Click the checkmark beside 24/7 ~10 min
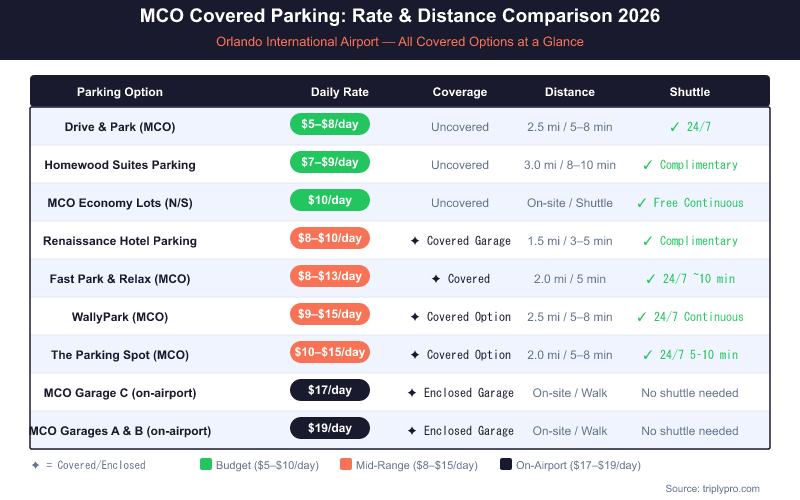Screen dimensions: 800x500 click(x=651, y=279)
